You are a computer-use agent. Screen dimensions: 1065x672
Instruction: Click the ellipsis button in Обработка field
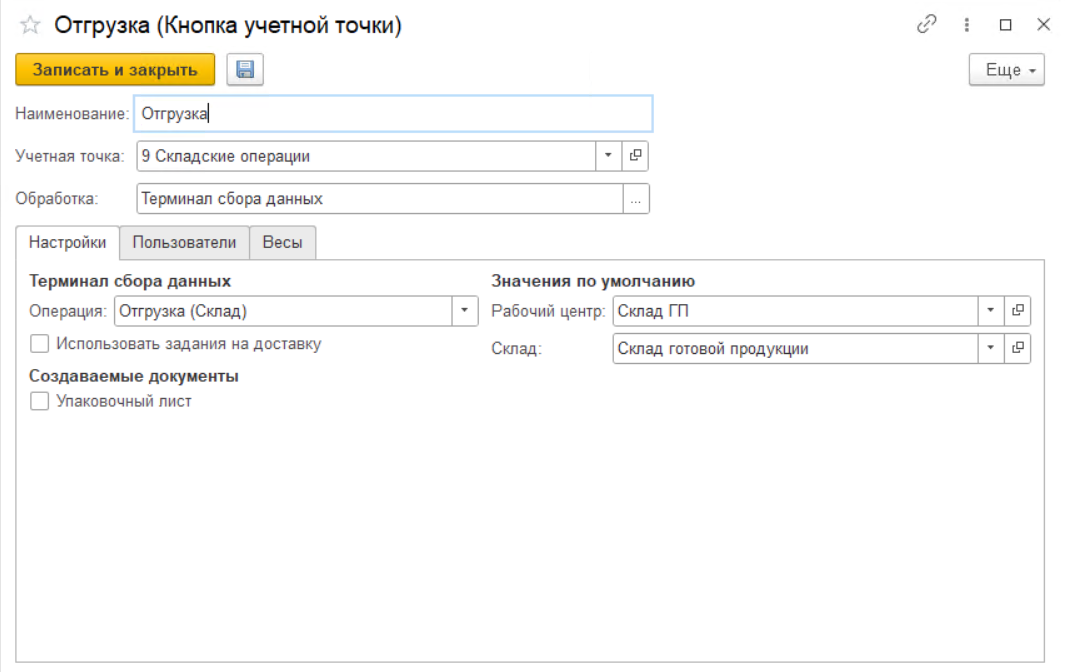click(x=636, y=199)
